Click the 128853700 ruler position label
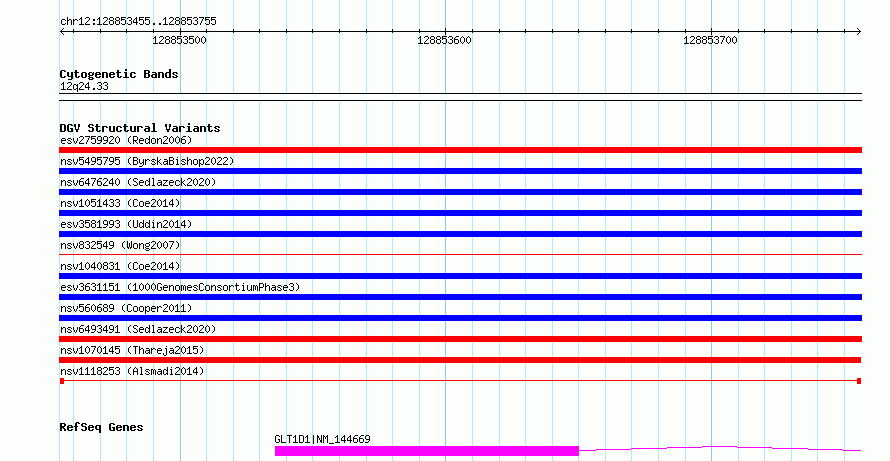Viewport: 890px width, 461px height. 710,40
